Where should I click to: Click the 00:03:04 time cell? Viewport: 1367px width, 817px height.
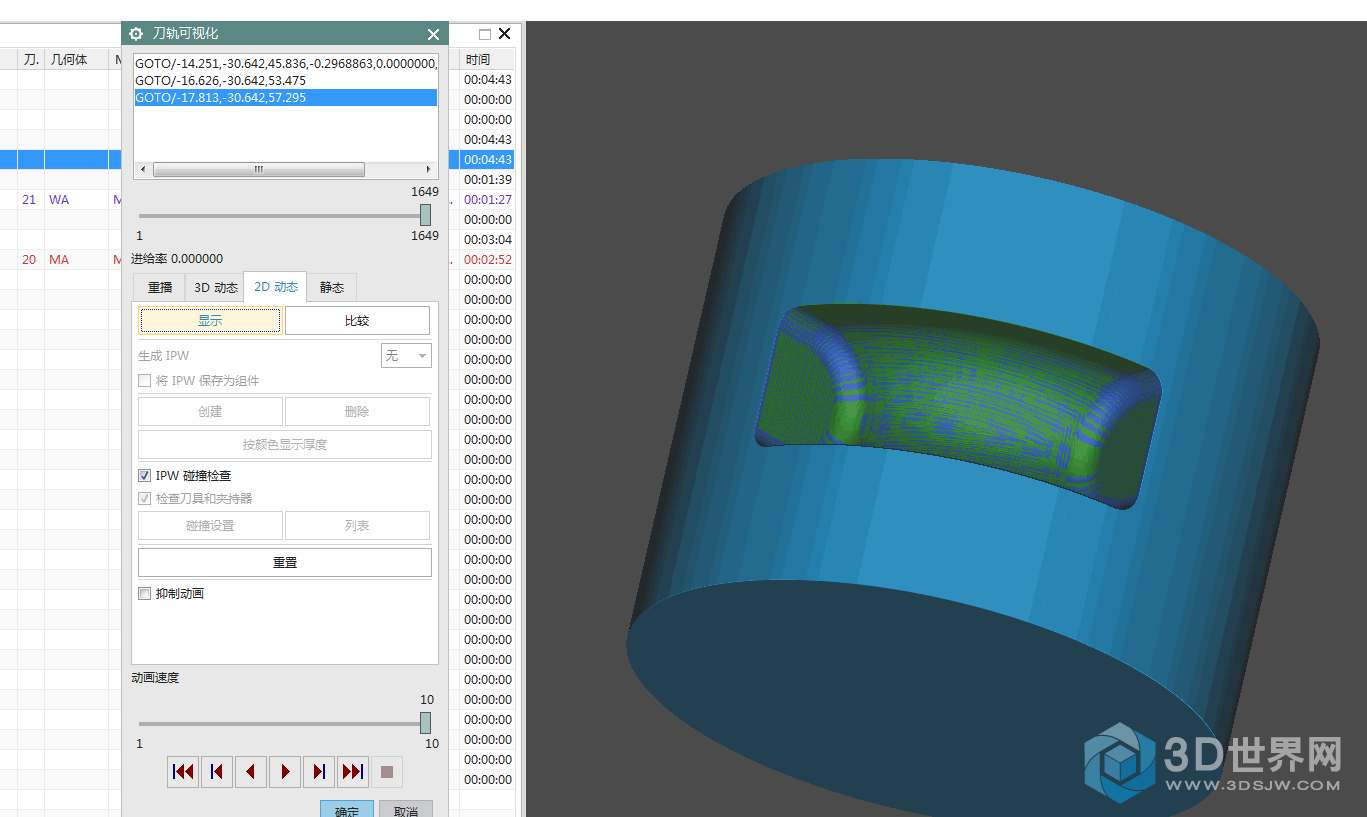488,240
